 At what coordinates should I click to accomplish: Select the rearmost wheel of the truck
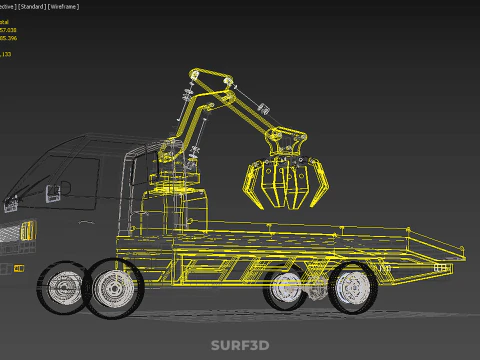[x=353, y=288]
